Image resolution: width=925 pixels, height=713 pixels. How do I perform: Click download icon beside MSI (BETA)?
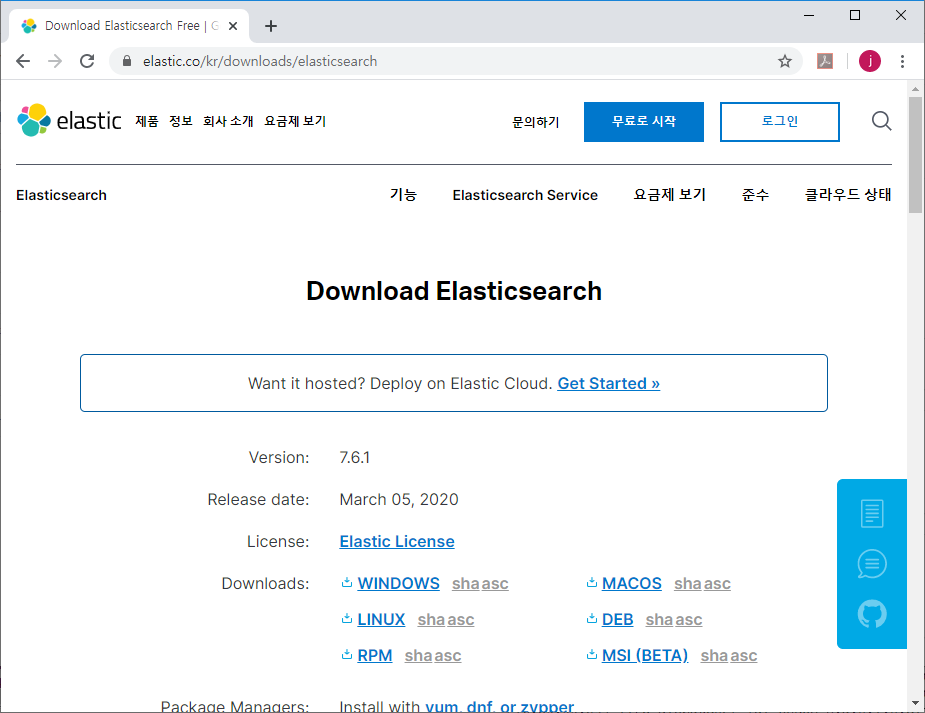point(592,655)
